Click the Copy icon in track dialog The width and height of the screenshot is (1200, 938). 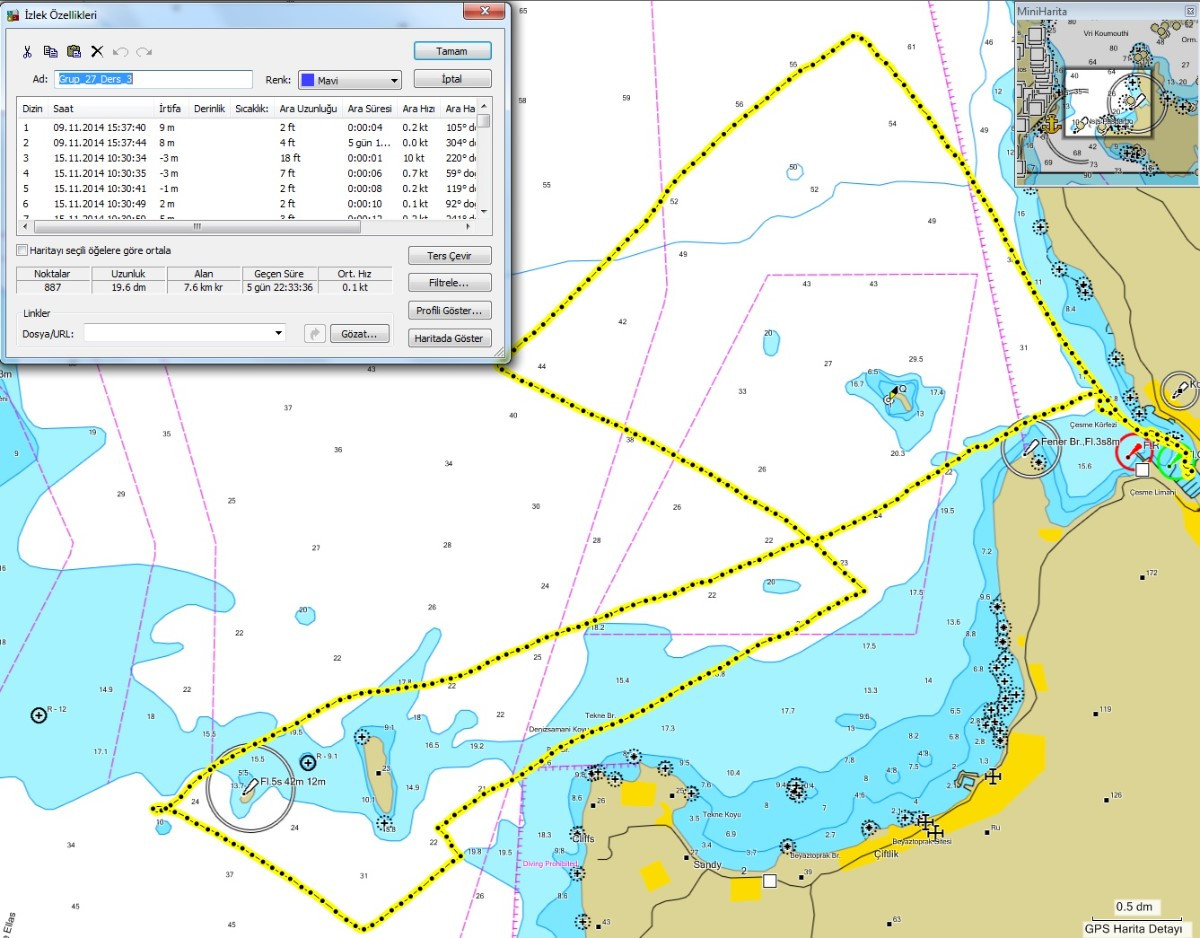pyautogui.click(x=51, y=51)
